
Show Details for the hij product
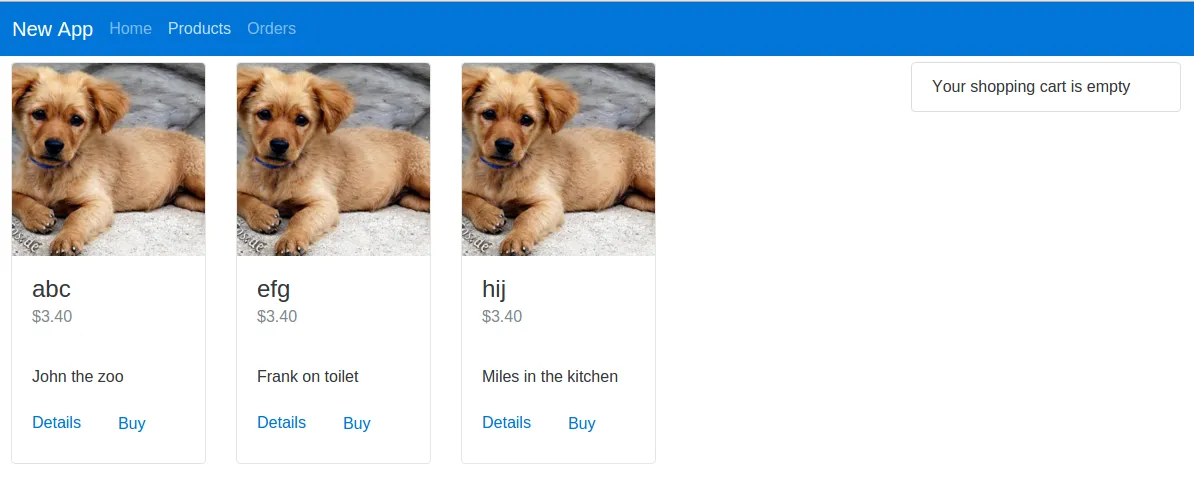coord(506,422)
